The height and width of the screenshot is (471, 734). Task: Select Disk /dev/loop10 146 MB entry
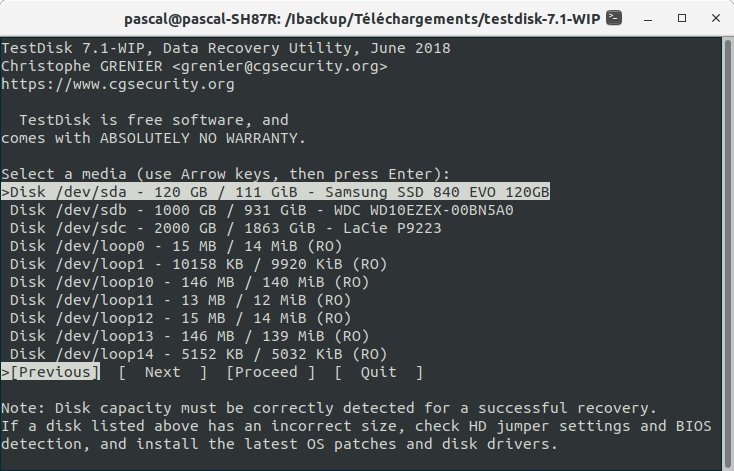pos(190,282)
